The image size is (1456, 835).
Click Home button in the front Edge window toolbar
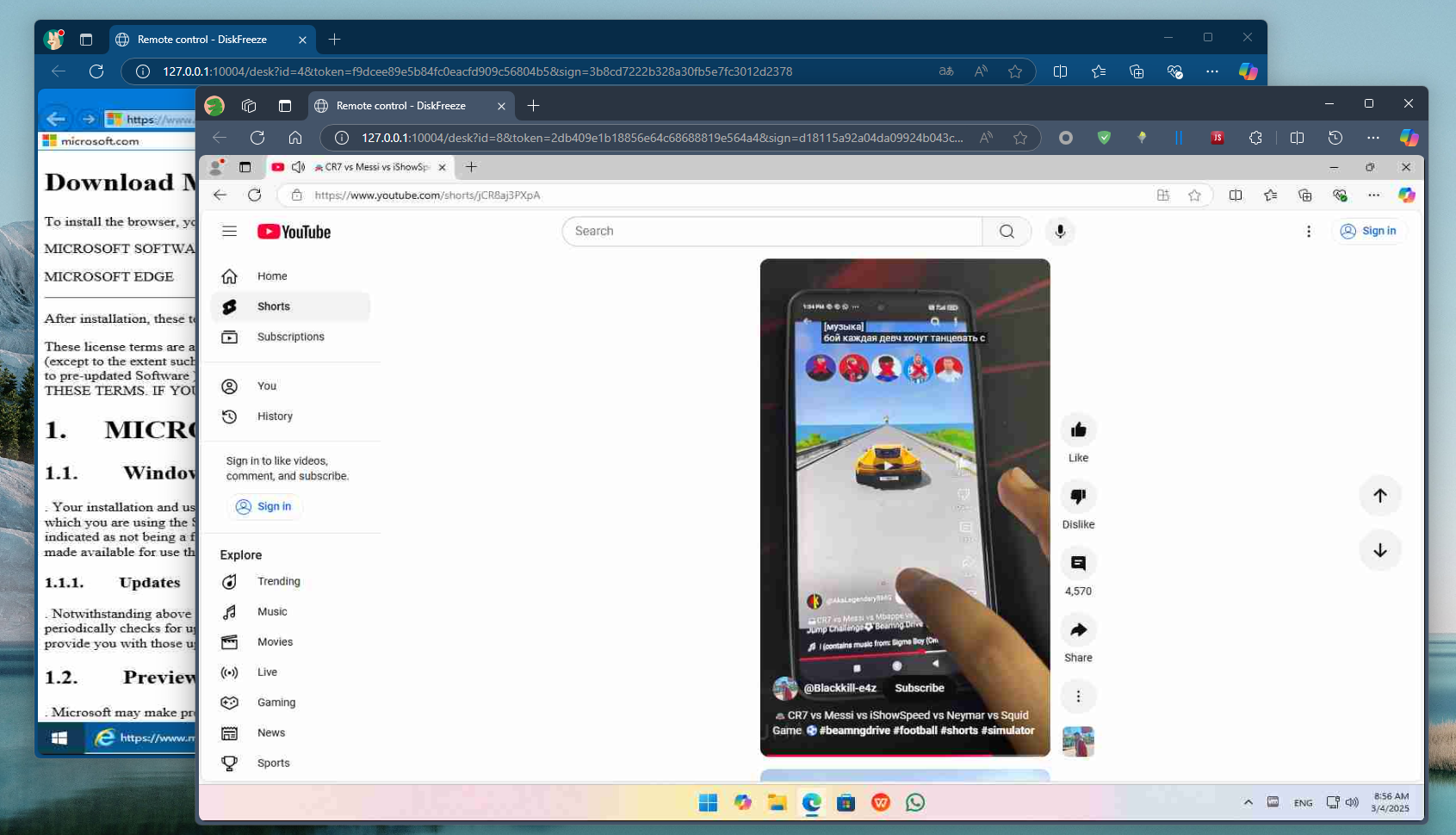click(x=294, y=138)
